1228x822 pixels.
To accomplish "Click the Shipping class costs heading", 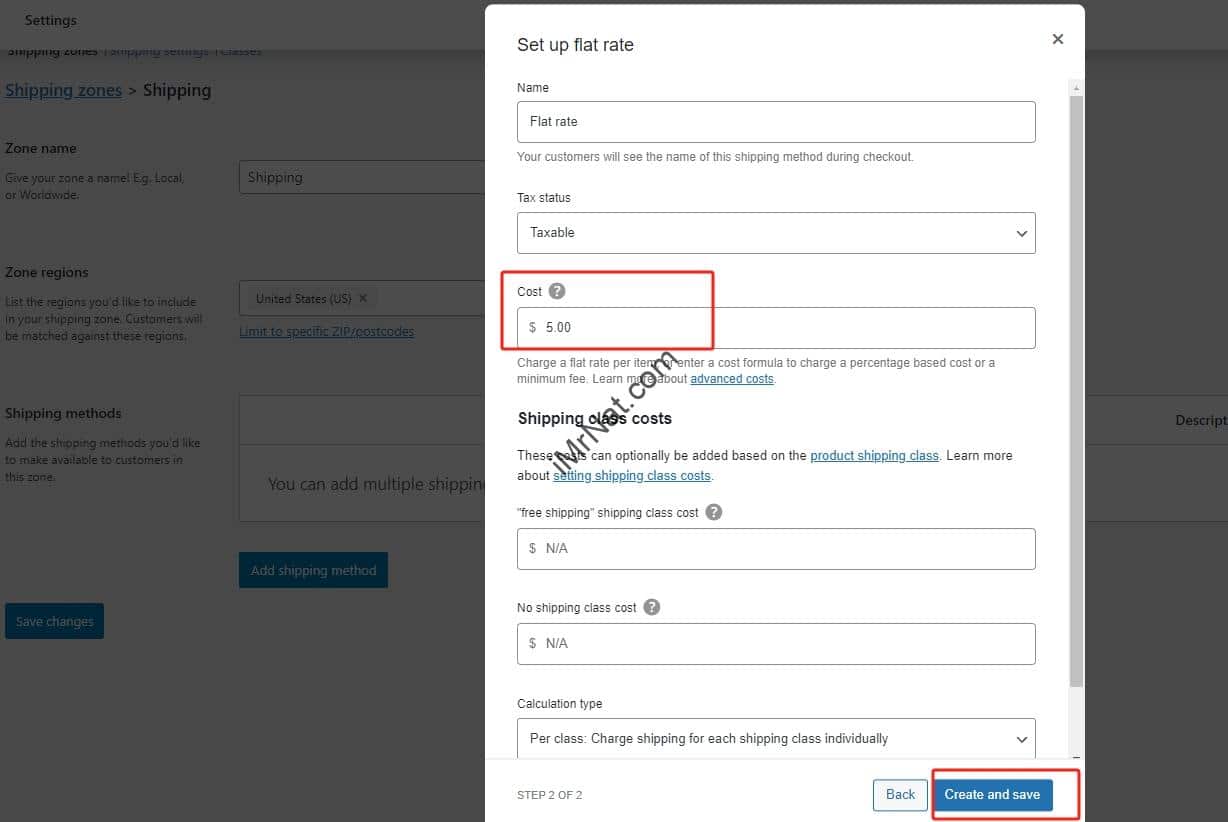I will tap(595, 418).
